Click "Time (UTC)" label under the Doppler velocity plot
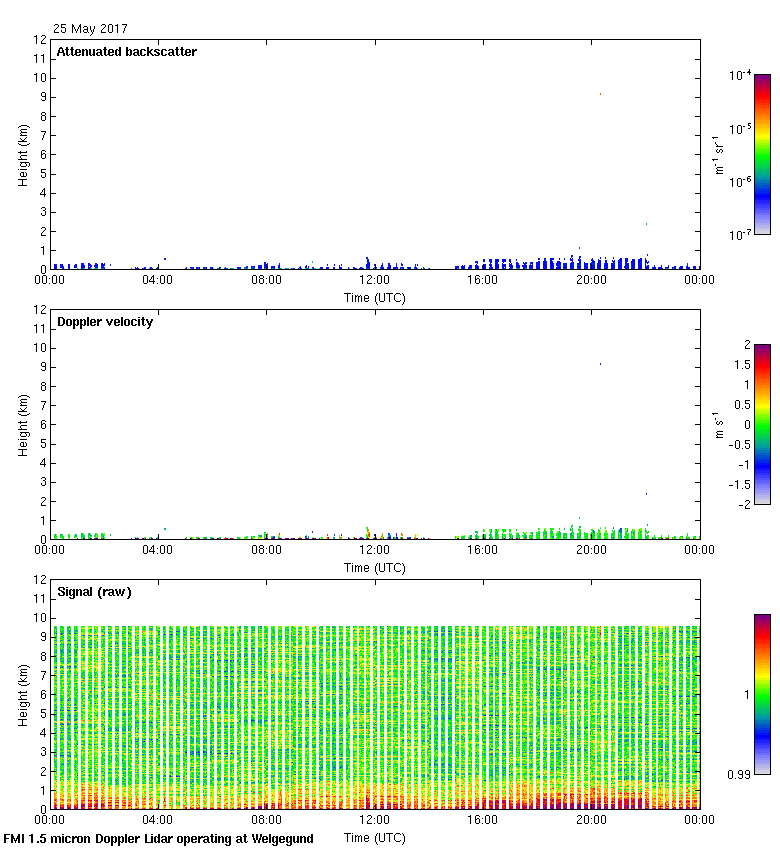The width and height of the screenshot is (780, 850). tap(374, 567)
